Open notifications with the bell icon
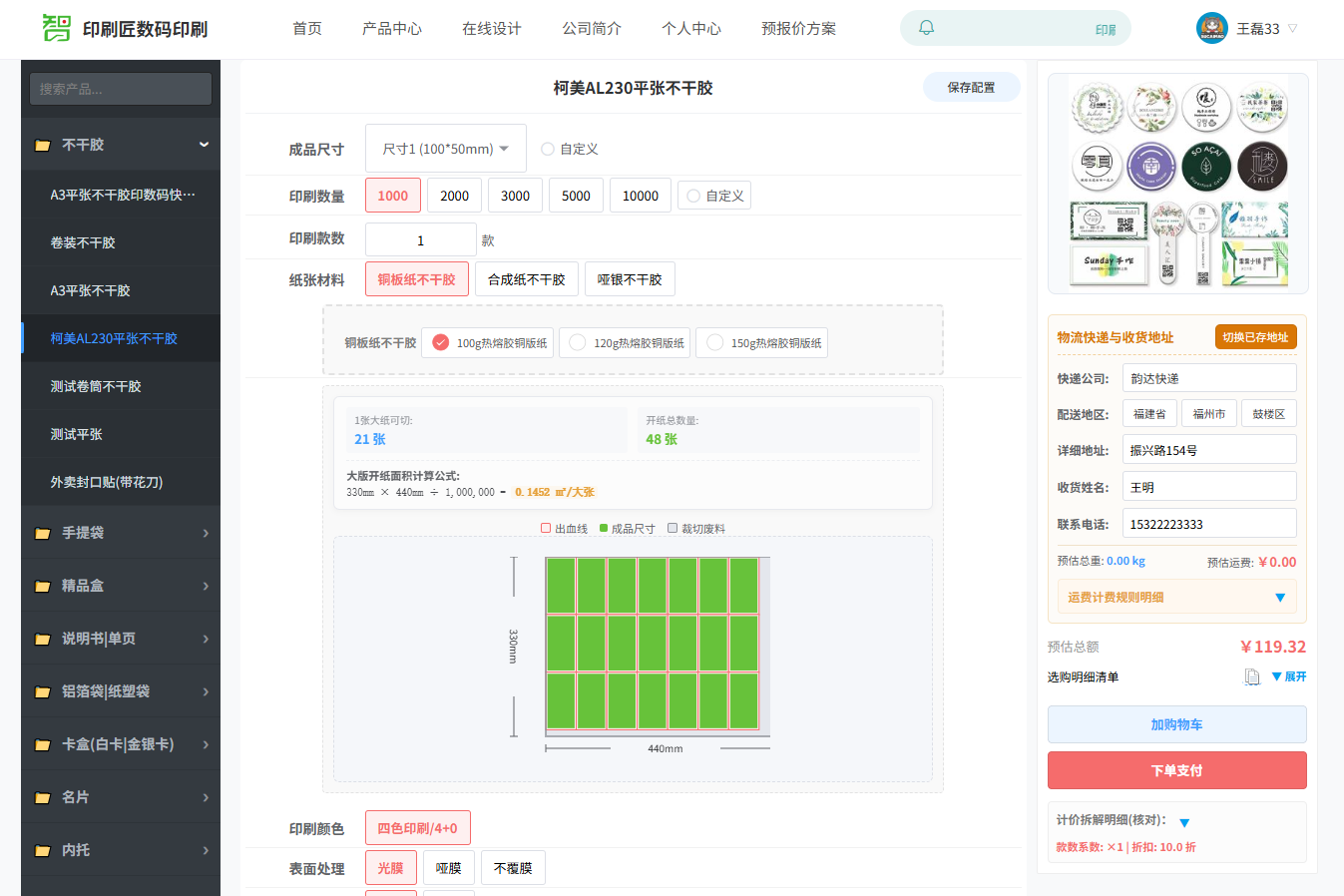This screenshot has width=1344, height=896. tap(926, 28)
